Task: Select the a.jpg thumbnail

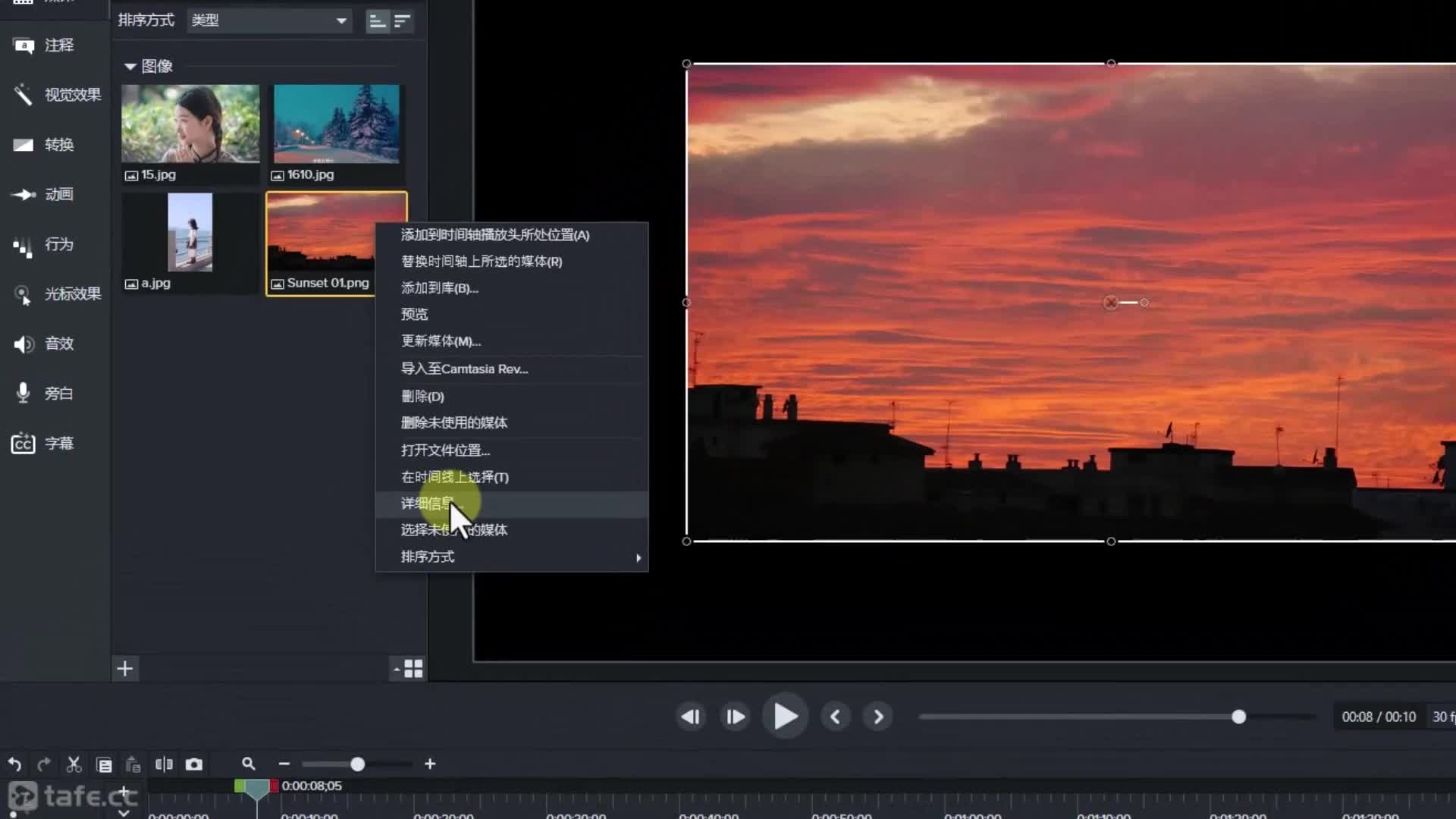Action: point(190,232)
